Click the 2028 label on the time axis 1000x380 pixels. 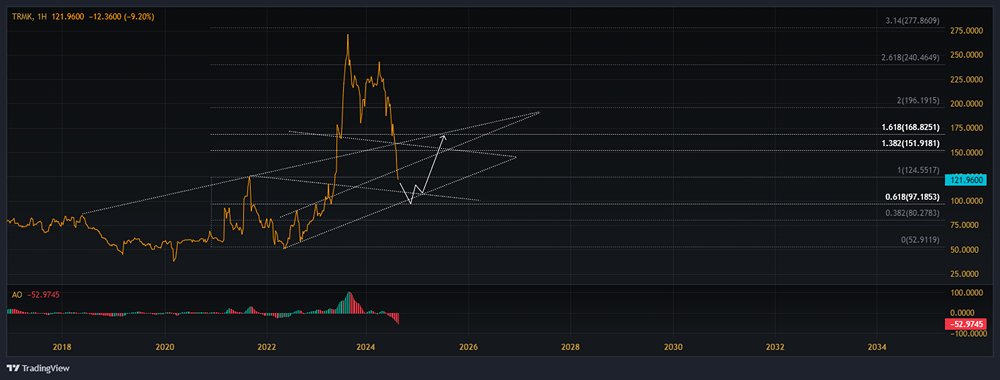pyautogui.click(x=570, y=347)
